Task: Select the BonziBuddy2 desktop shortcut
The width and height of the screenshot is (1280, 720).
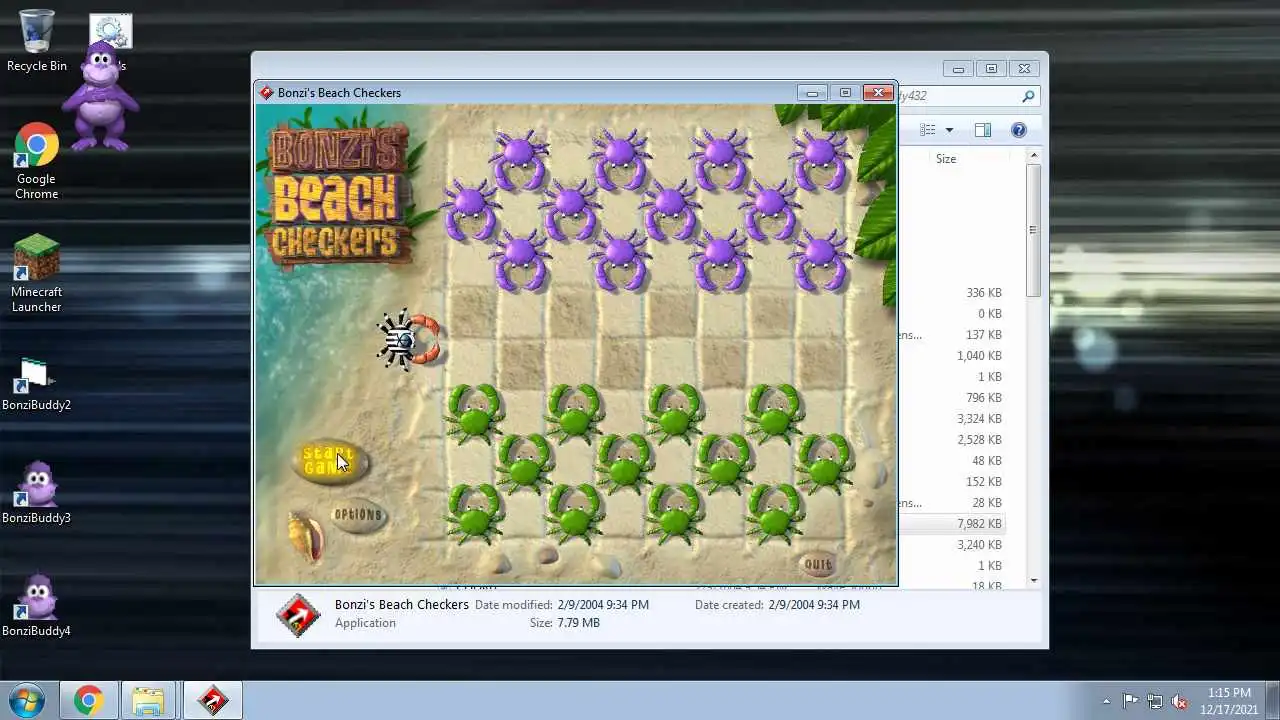Action: tap(37, 385)
